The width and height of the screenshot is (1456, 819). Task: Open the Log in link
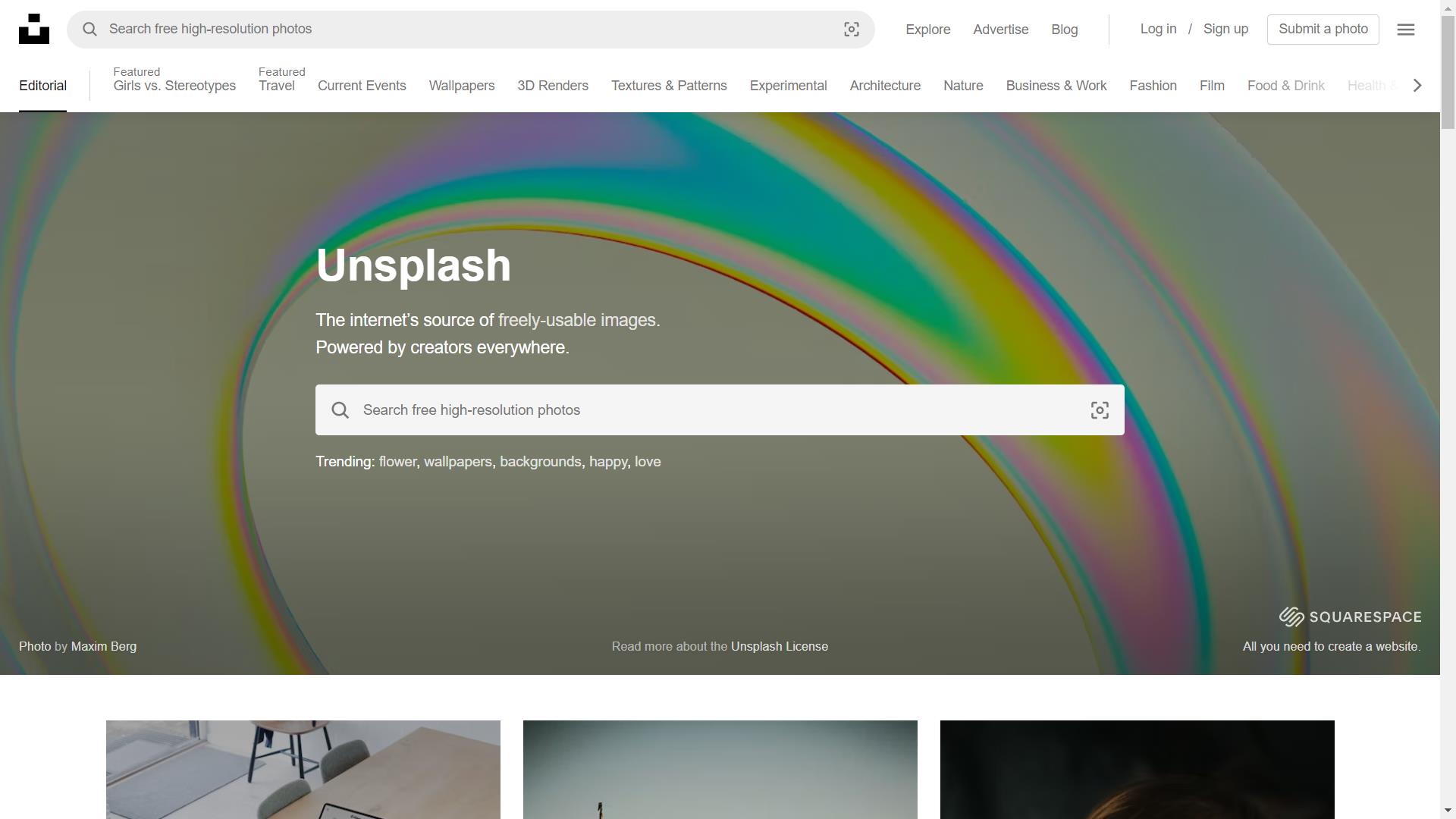(1158, 29)
